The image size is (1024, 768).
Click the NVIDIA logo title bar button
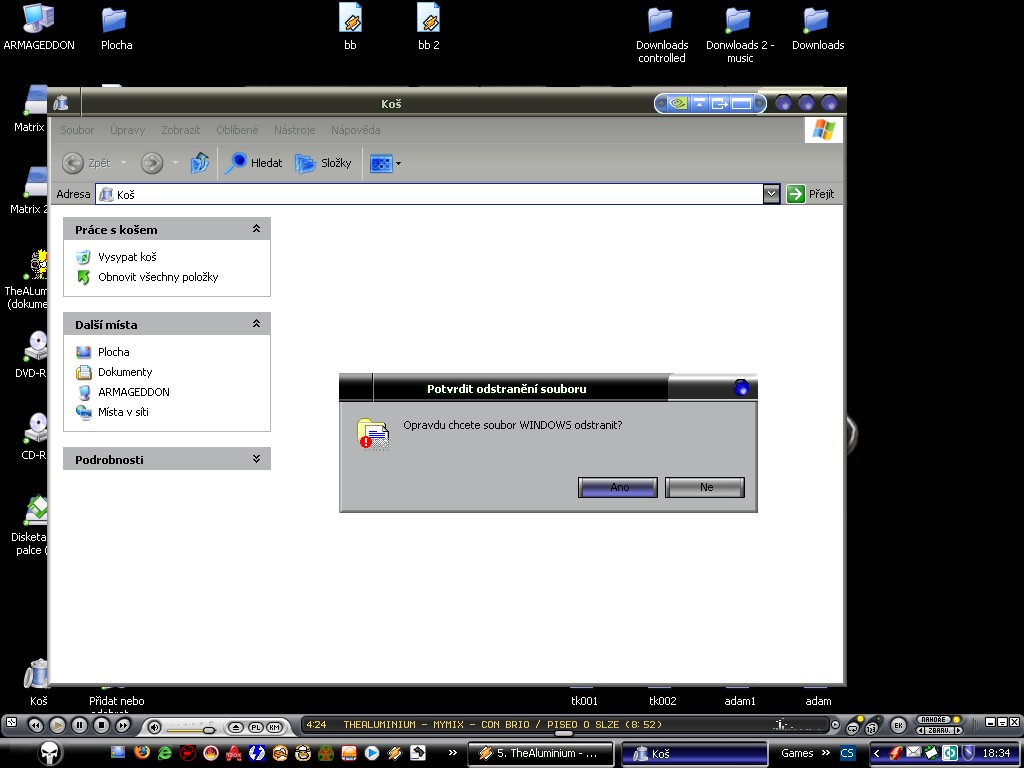pos(679,103)
